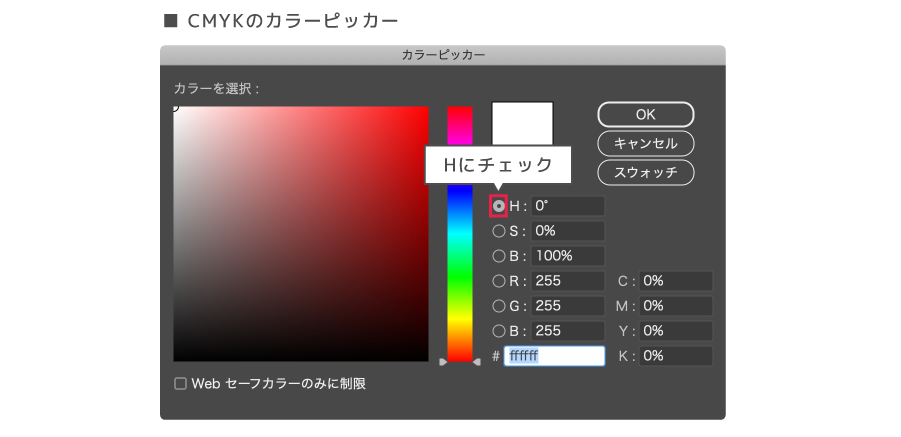Select the H hue radio button
The height and width of the screenshot is (437, 901).
tap(499, 206)
